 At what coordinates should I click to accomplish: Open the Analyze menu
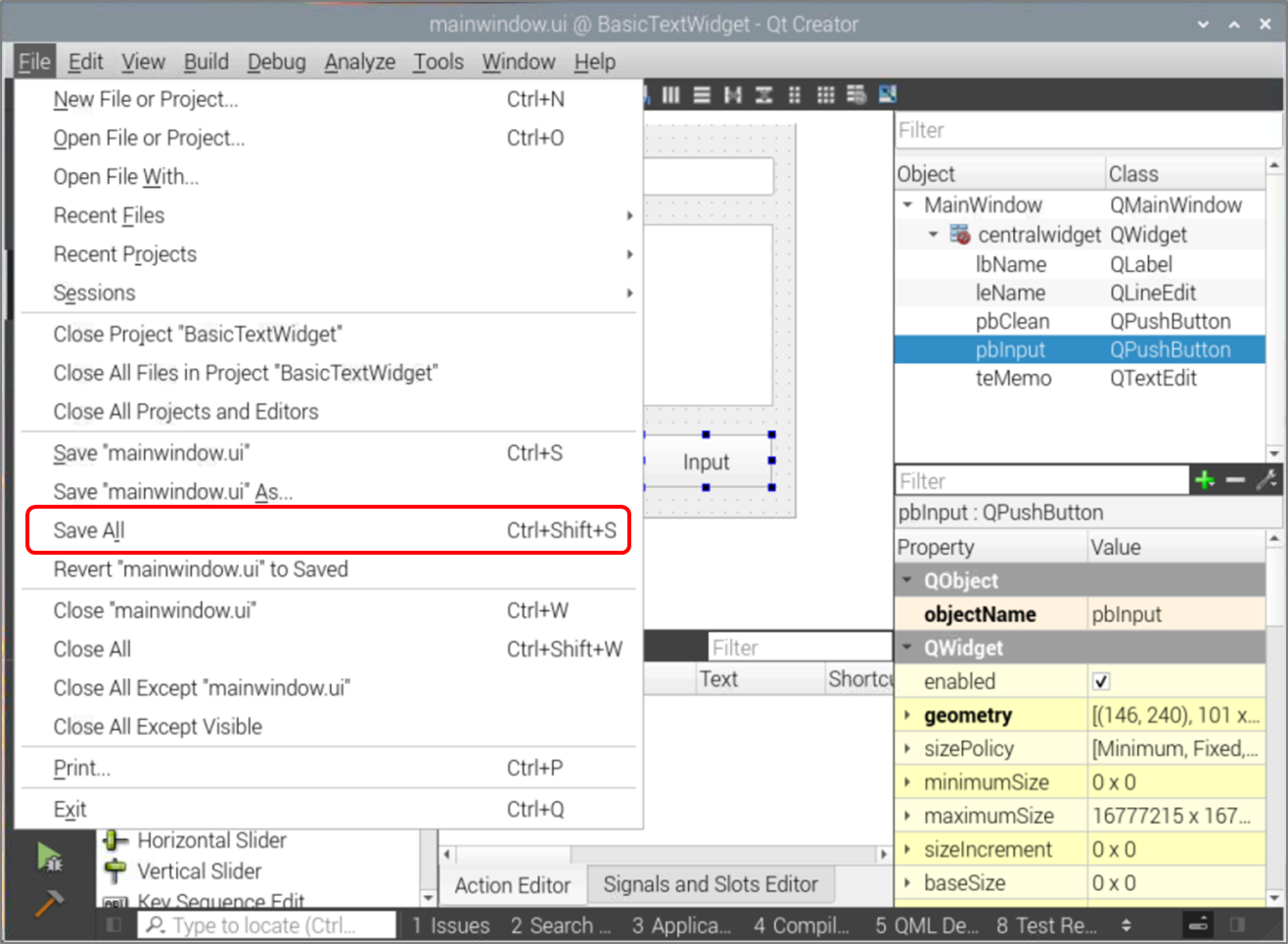[x=360, y=62]
